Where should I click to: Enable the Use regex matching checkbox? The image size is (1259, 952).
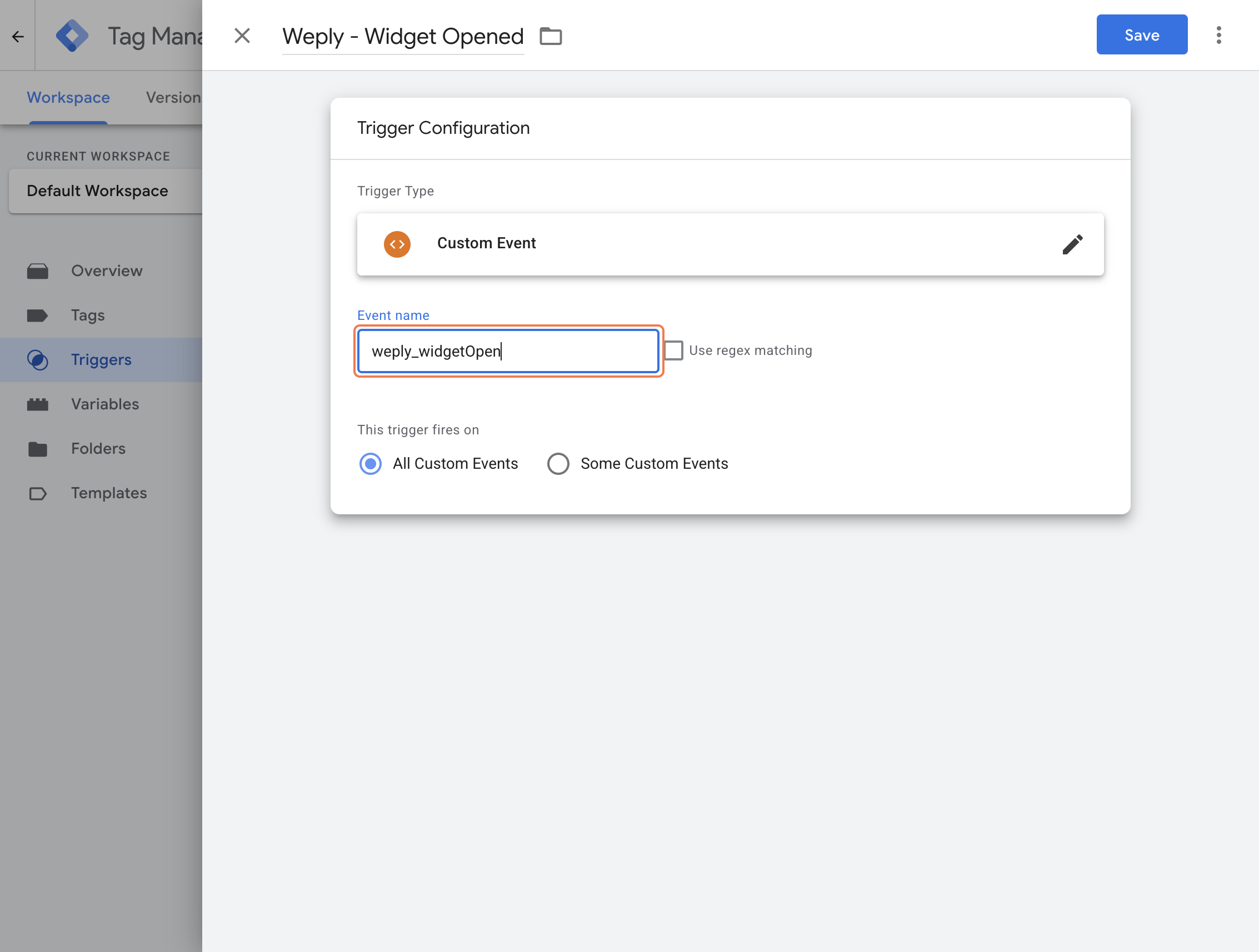(673, 350)
